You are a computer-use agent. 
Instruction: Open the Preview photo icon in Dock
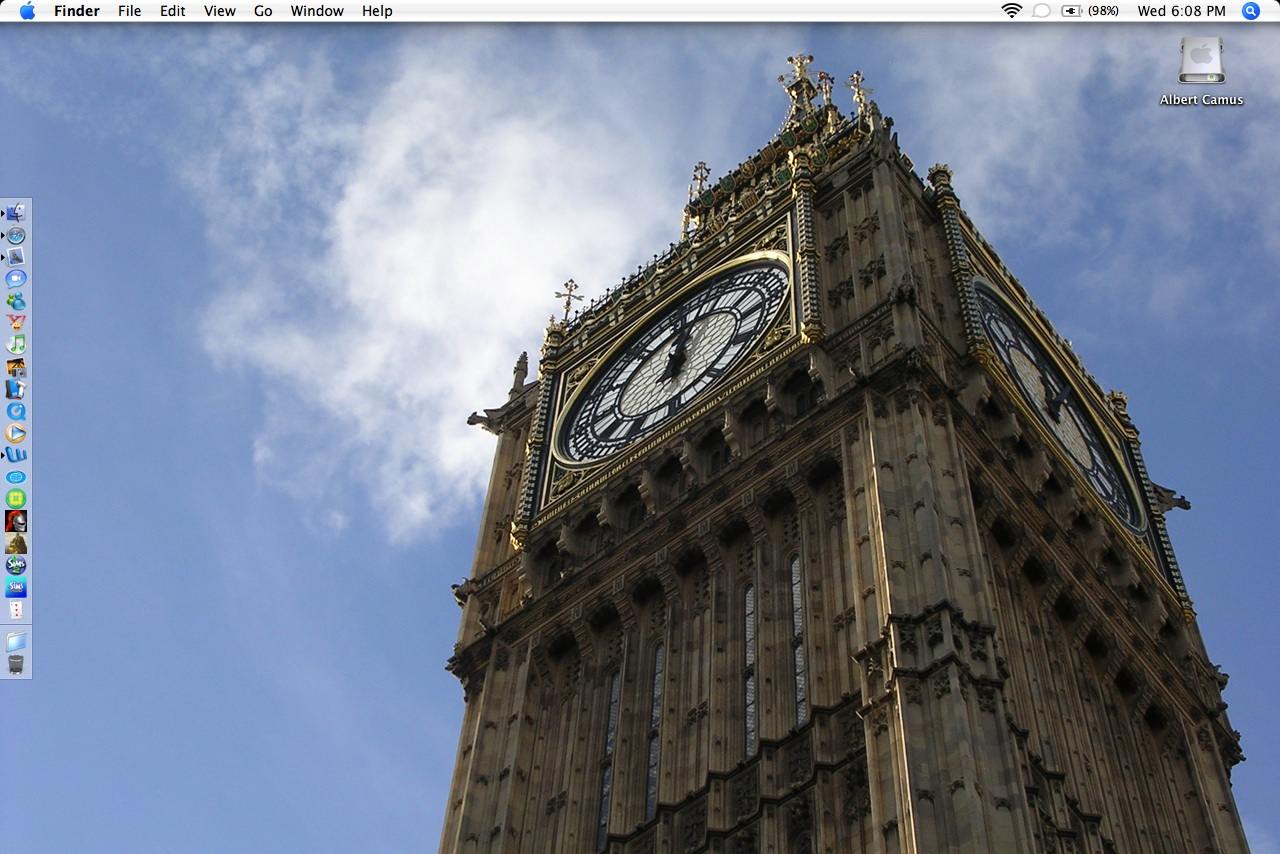pyautogui.click(x=16, y=257)
